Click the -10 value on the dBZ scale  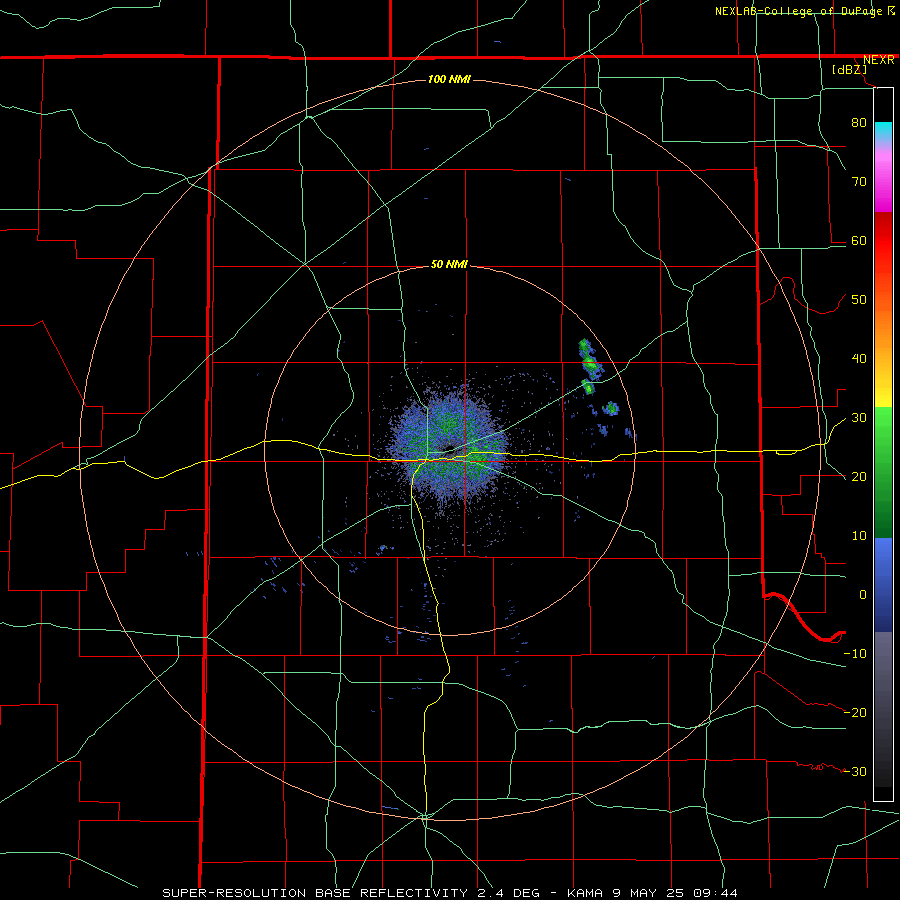coord(855,654)
